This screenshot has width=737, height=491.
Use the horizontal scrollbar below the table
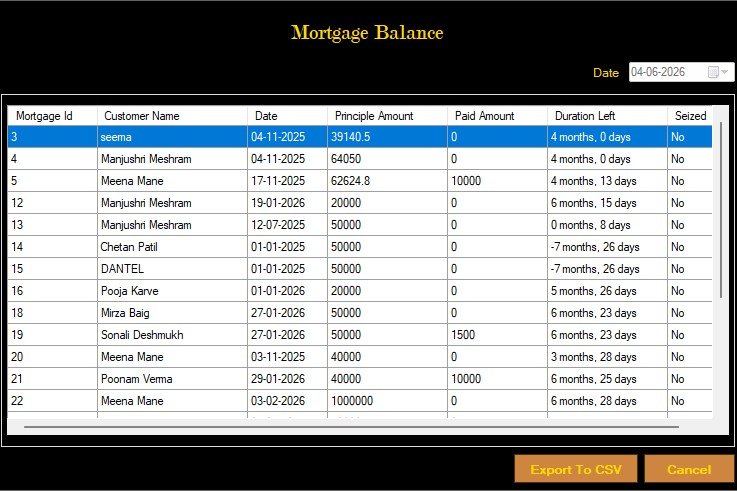(352, 427)
